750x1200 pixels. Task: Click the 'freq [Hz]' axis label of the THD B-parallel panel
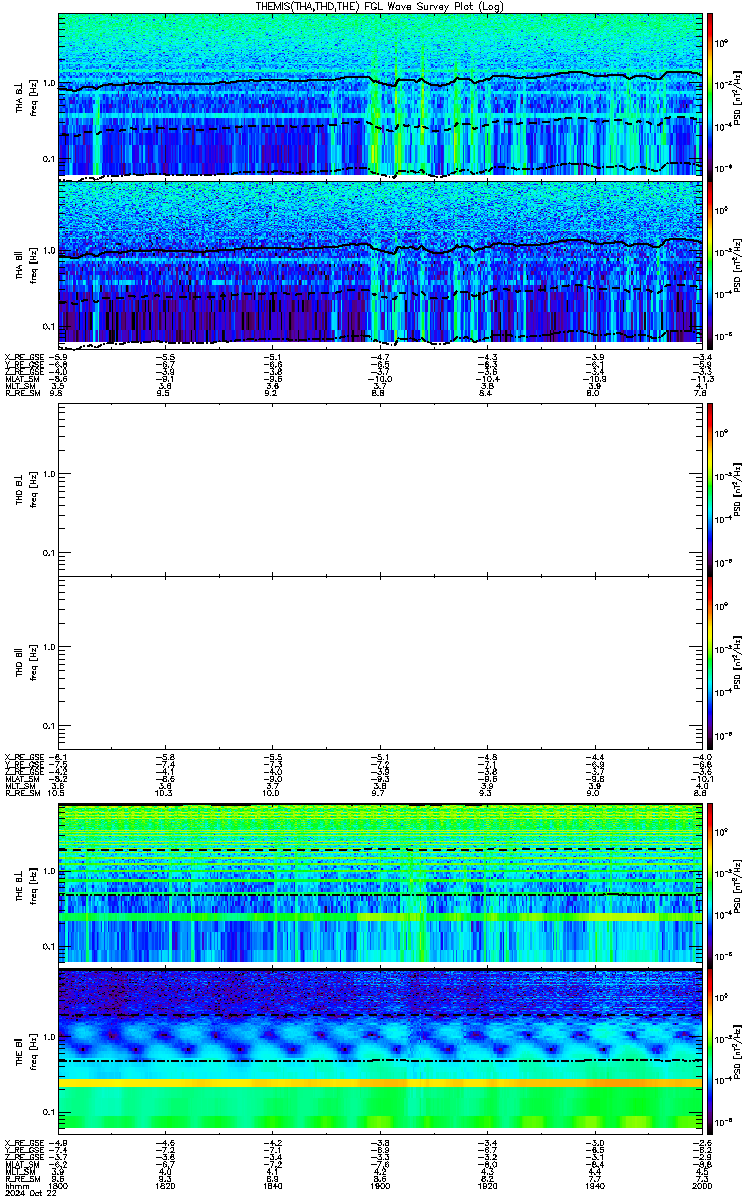(x=33, y=662)
